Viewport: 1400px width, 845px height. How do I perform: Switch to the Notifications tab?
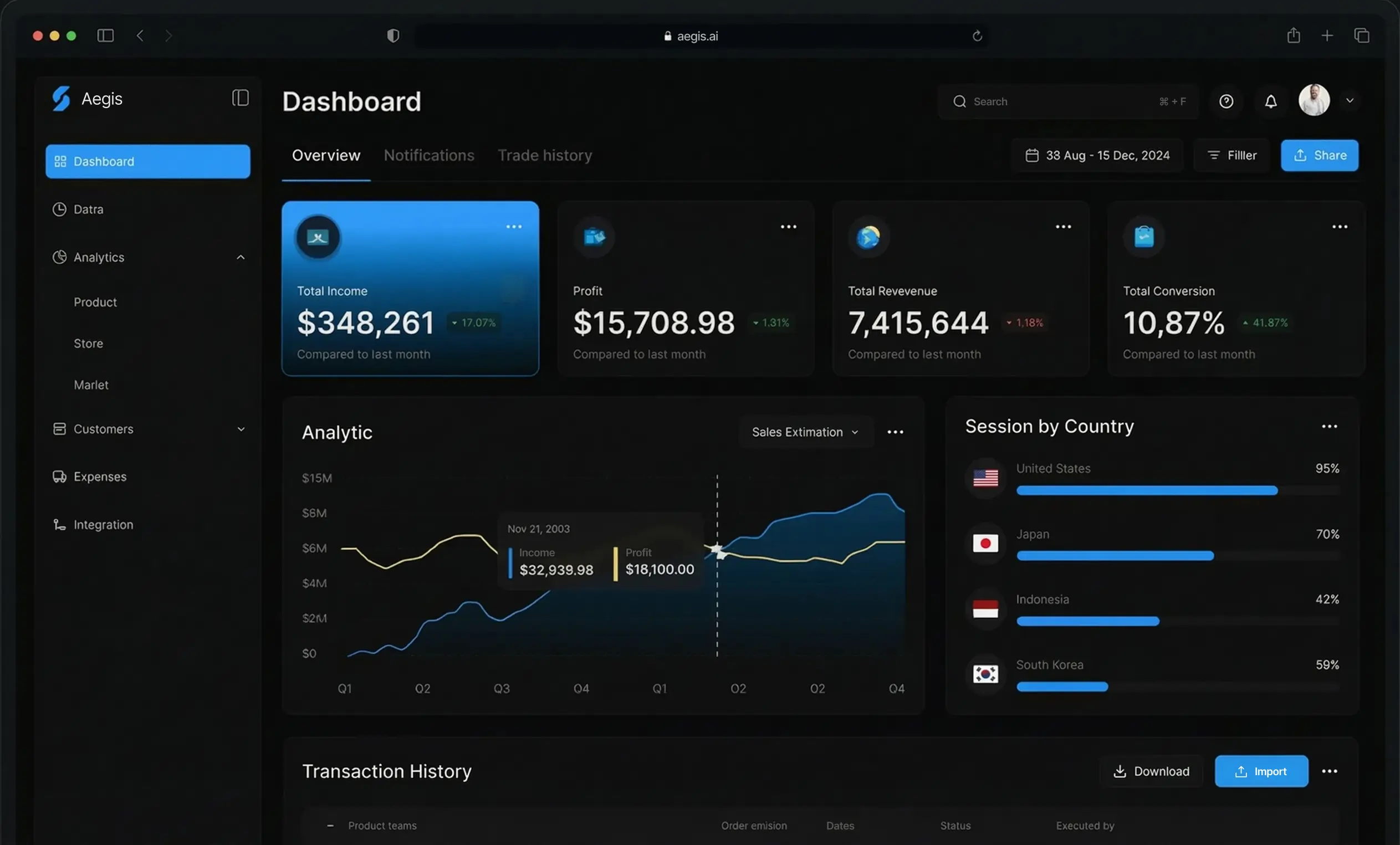[x=429, y=155]
